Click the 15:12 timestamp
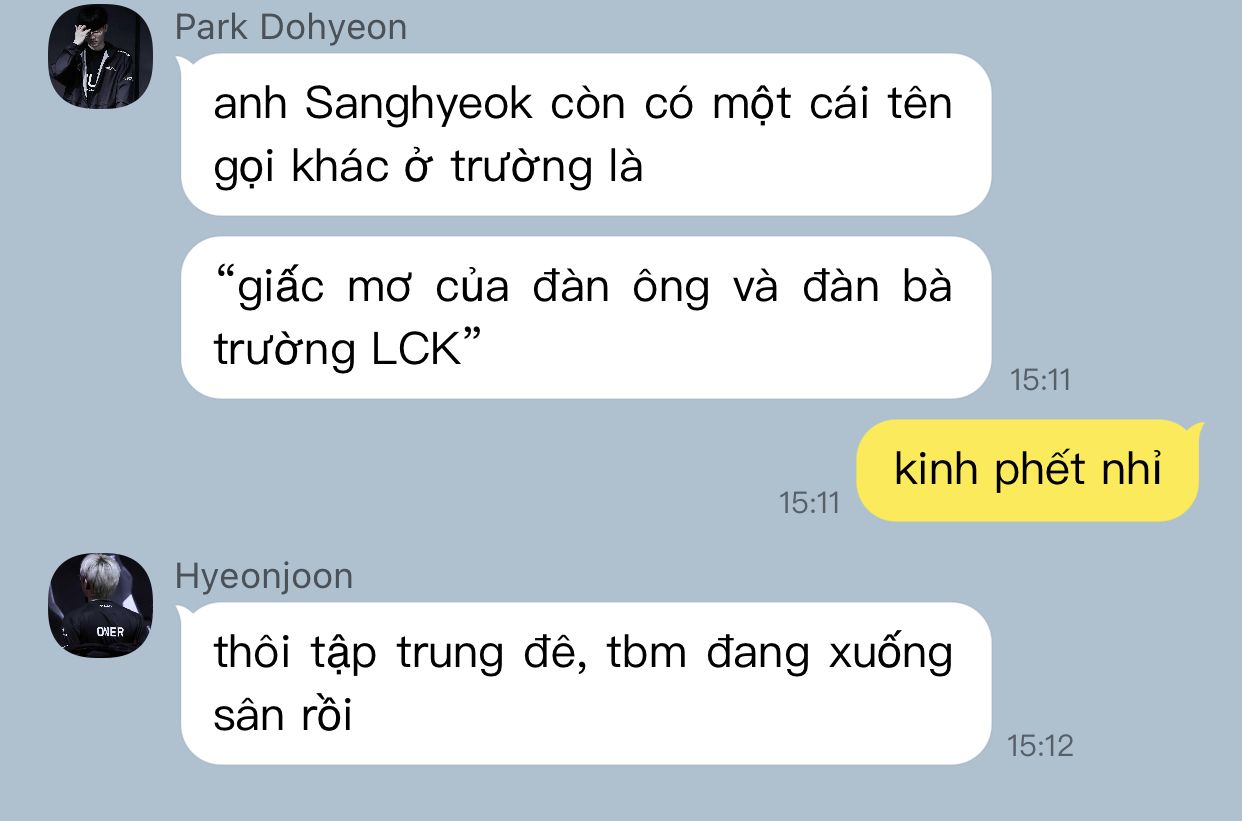Image resolution: width=1242 pixels, height=821 pixels. pyautogui.click(x=1040, y=746)
